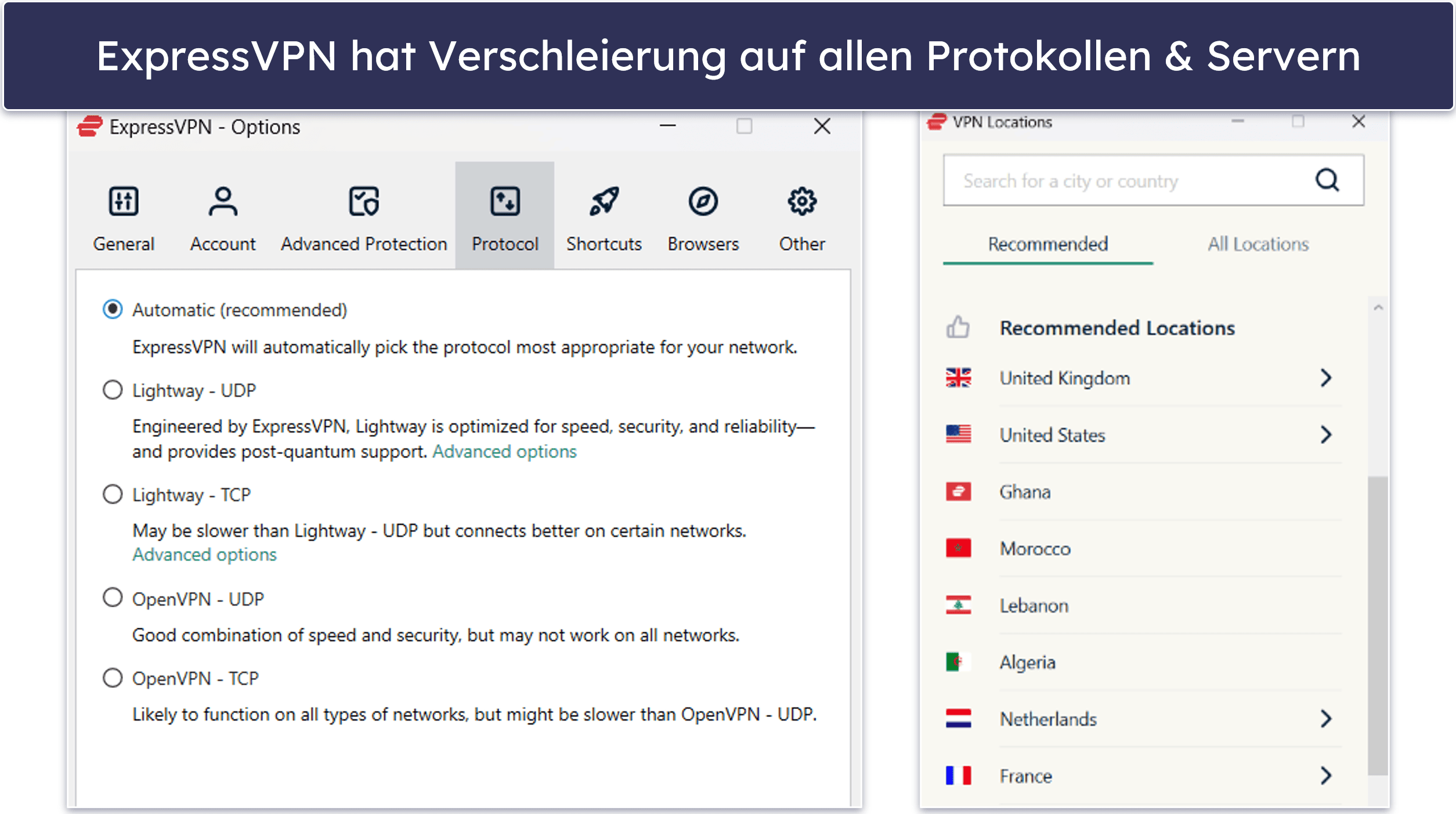The image size is (1456, 814).
Task: Click the OpenVPN - TCP label text
Action: click(196, 678)
